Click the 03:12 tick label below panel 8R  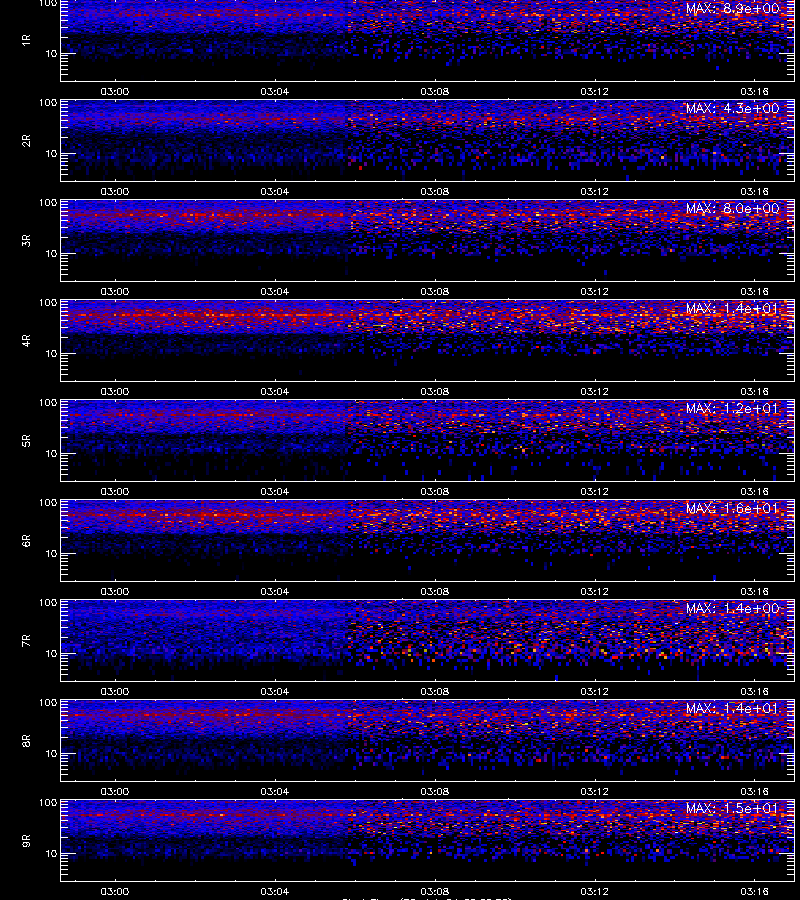pos(595,792)
